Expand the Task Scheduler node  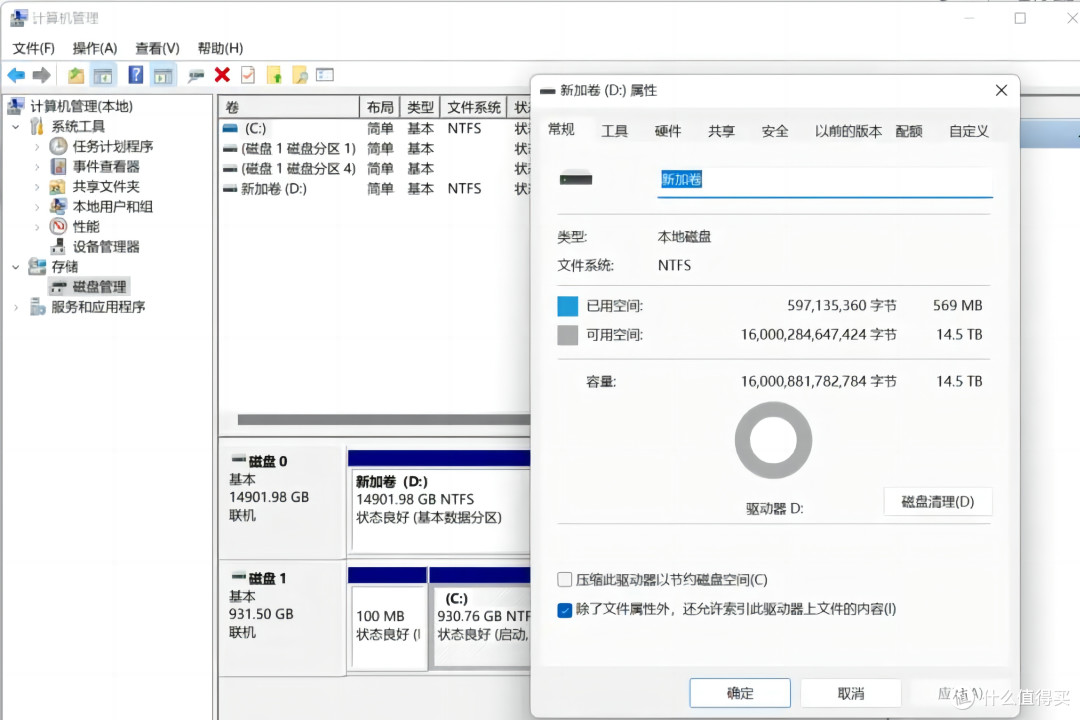point(37,147)
